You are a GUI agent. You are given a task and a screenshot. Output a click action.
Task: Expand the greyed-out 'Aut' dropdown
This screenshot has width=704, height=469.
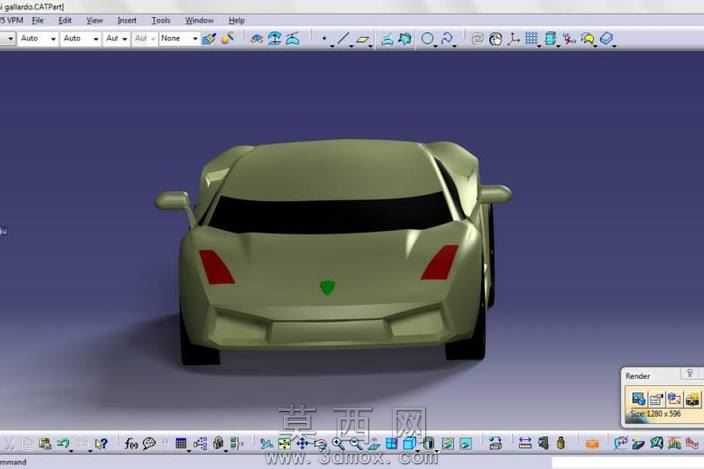click(145, 39)
